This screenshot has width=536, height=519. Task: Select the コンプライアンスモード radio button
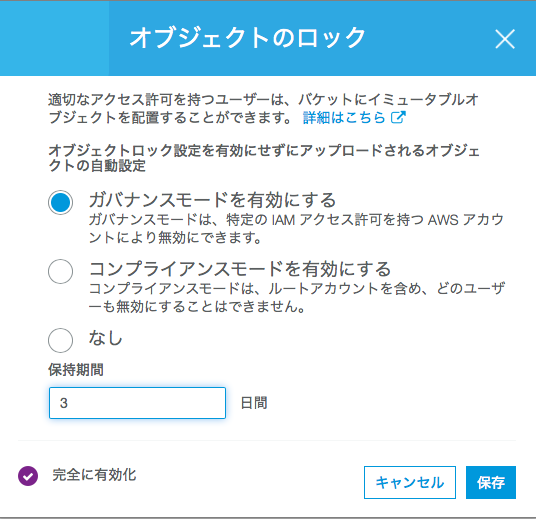(x=61, y=271)
